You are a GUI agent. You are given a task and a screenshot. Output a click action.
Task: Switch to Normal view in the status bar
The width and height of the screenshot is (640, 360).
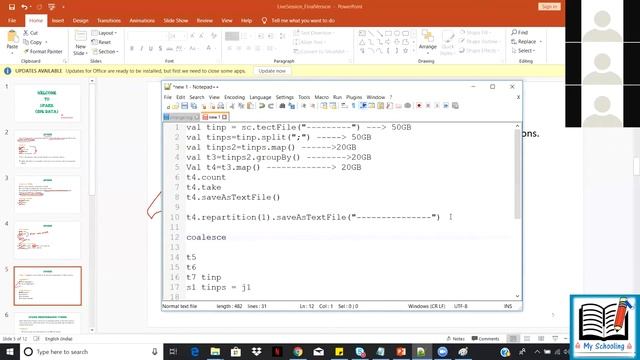pyautogui.click(x=513, y=339)
